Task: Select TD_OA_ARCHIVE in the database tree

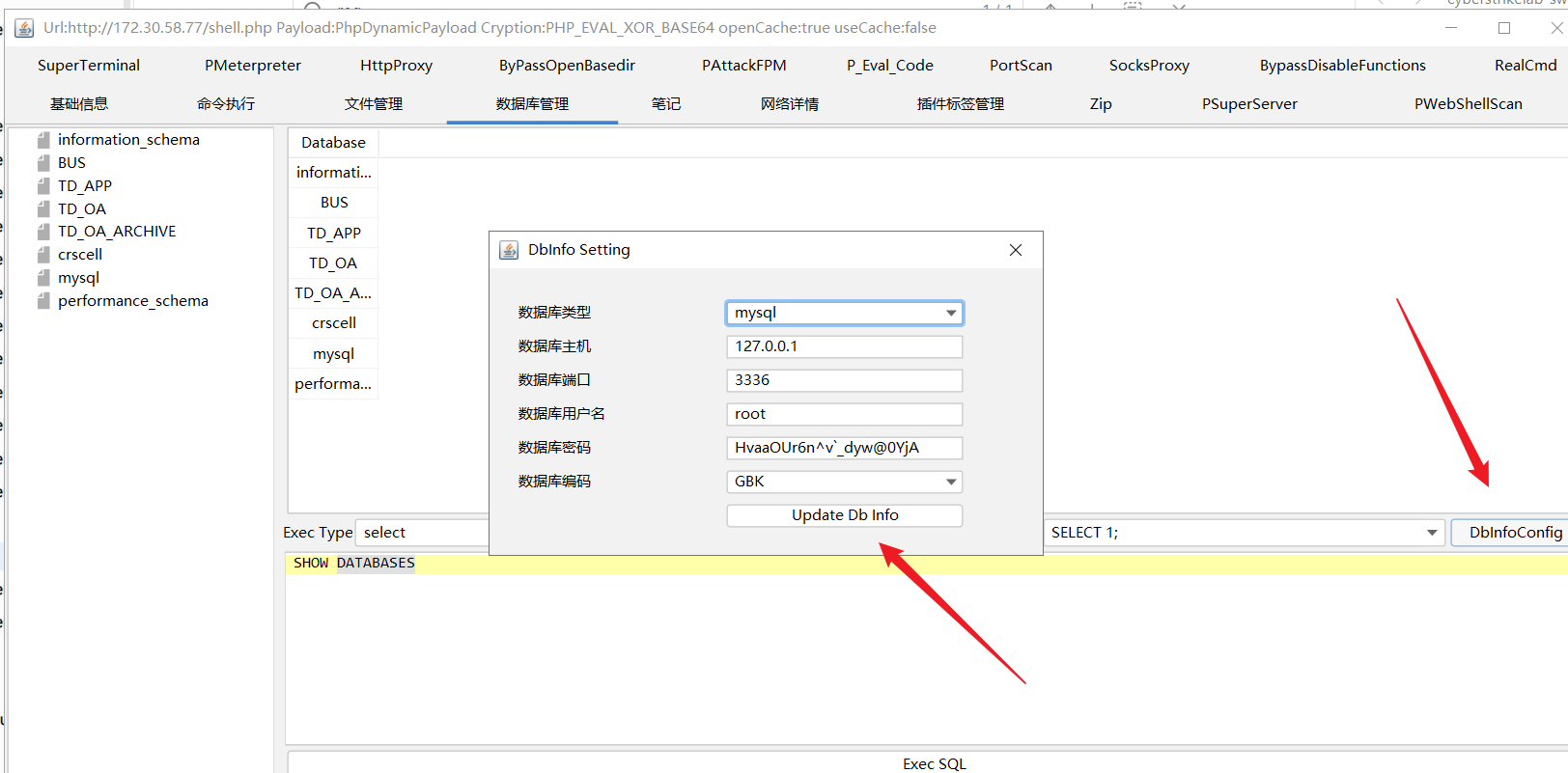Action: [117, 232]
